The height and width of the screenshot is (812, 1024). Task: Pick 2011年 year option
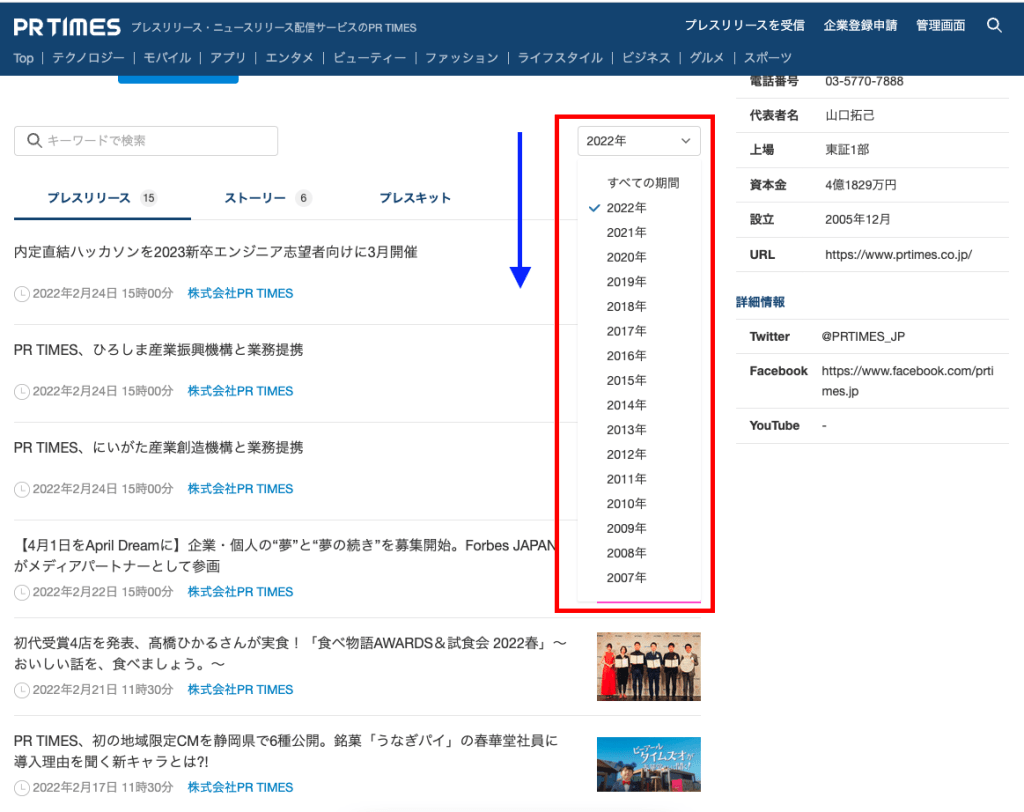pyautogui.click(x=626, y=479)
